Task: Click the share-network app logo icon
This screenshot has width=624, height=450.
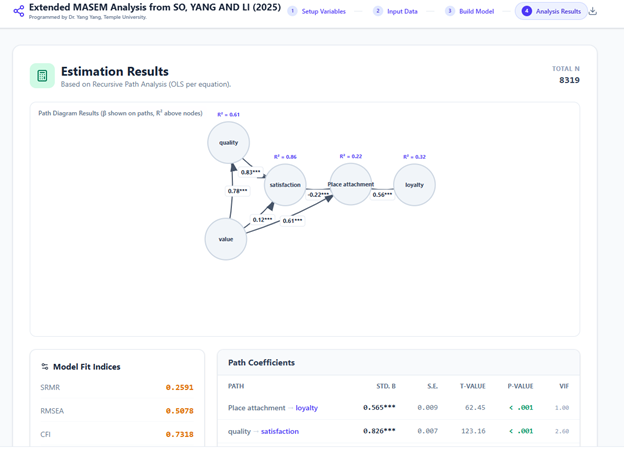Action: (18, 11)
